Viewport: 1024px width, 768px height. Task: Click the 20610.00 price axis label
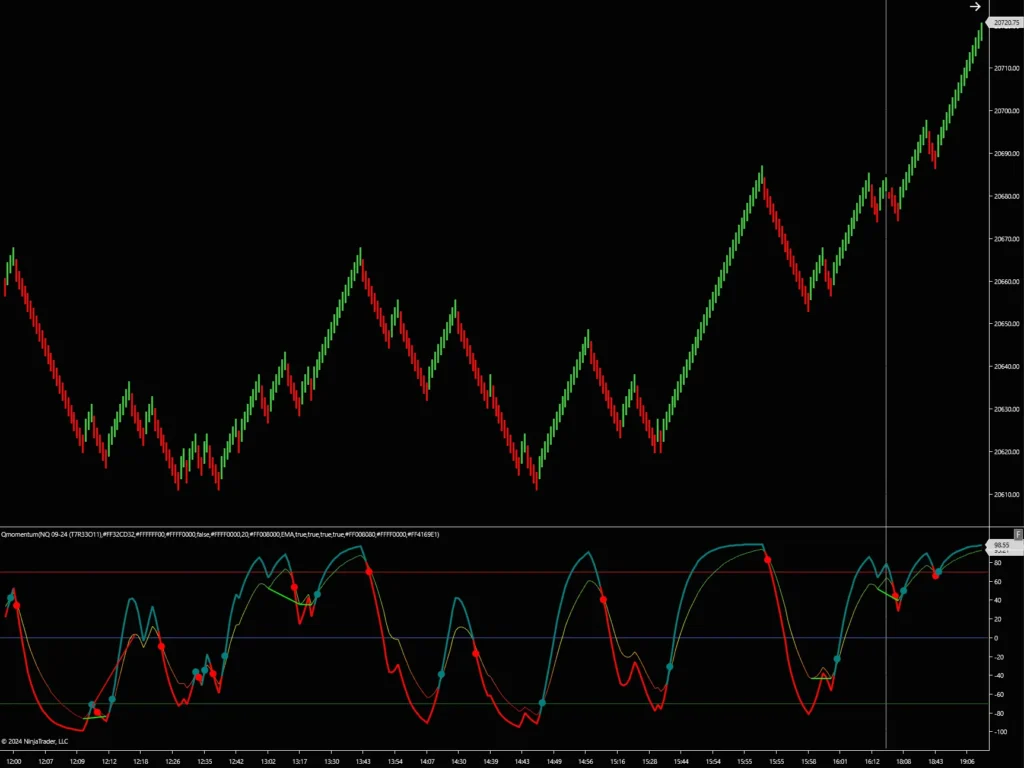click(1004, 494)
